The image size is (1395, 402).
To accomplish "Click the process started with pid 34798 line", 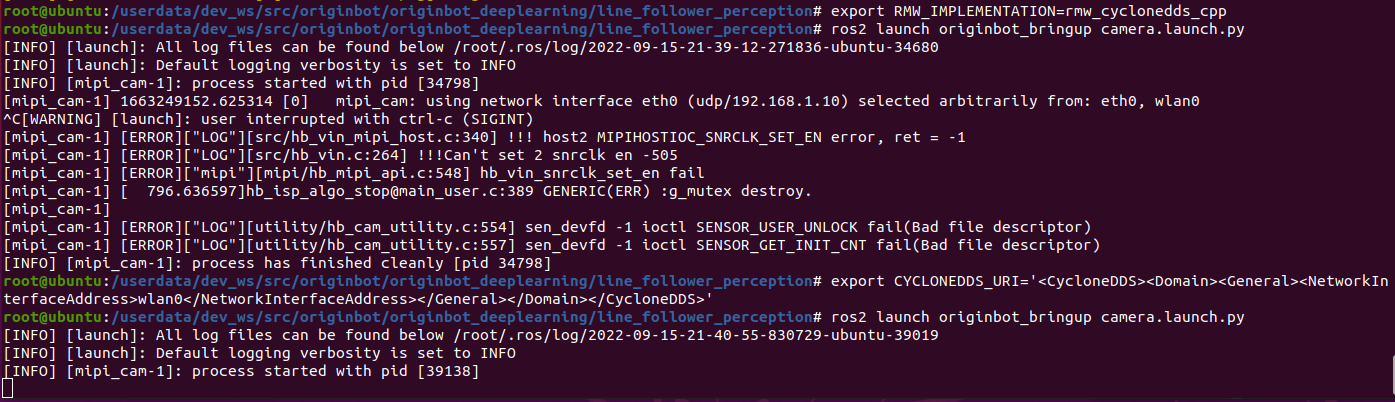I will click(x=242, y=82).
